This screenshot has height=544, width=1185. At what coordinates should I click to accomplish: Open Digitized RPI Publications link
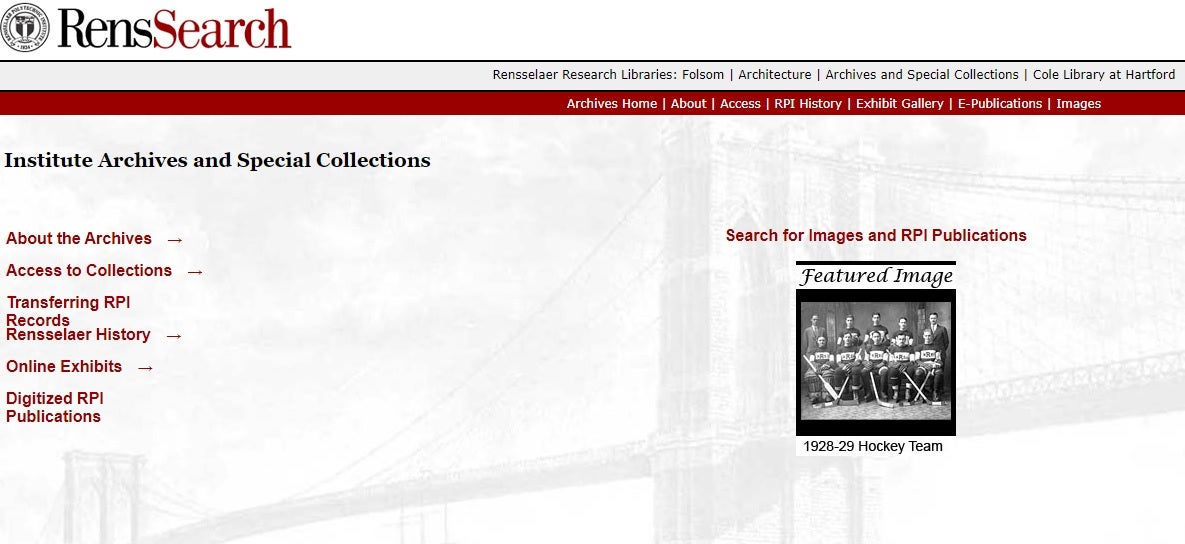pos(54,407)
